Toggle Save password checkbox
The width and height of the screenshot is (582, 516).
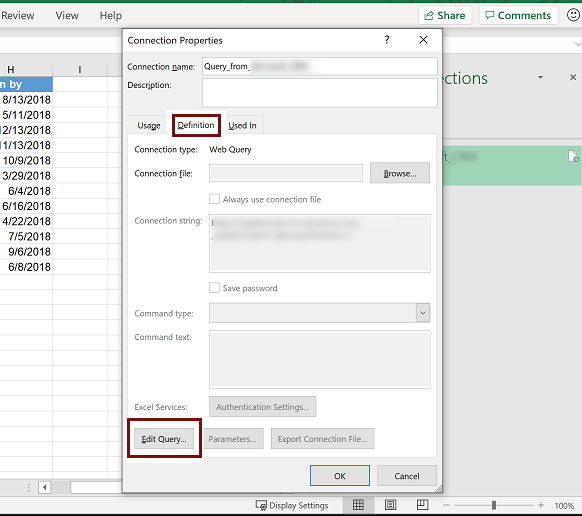pyautogui.click(x=214, y=288)
